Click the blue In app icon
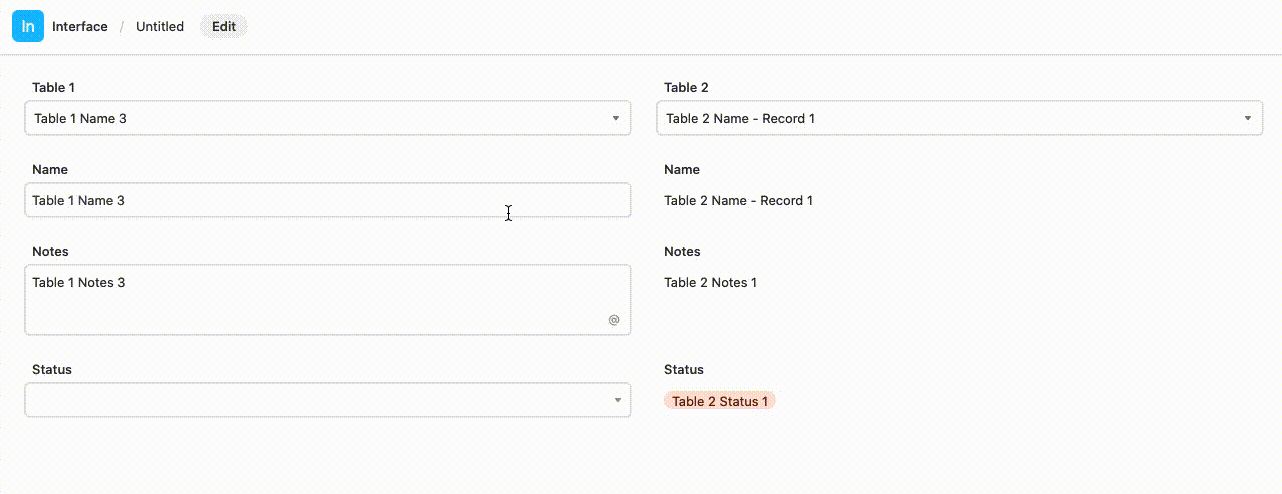1282x494 pixels. (28, 27)
